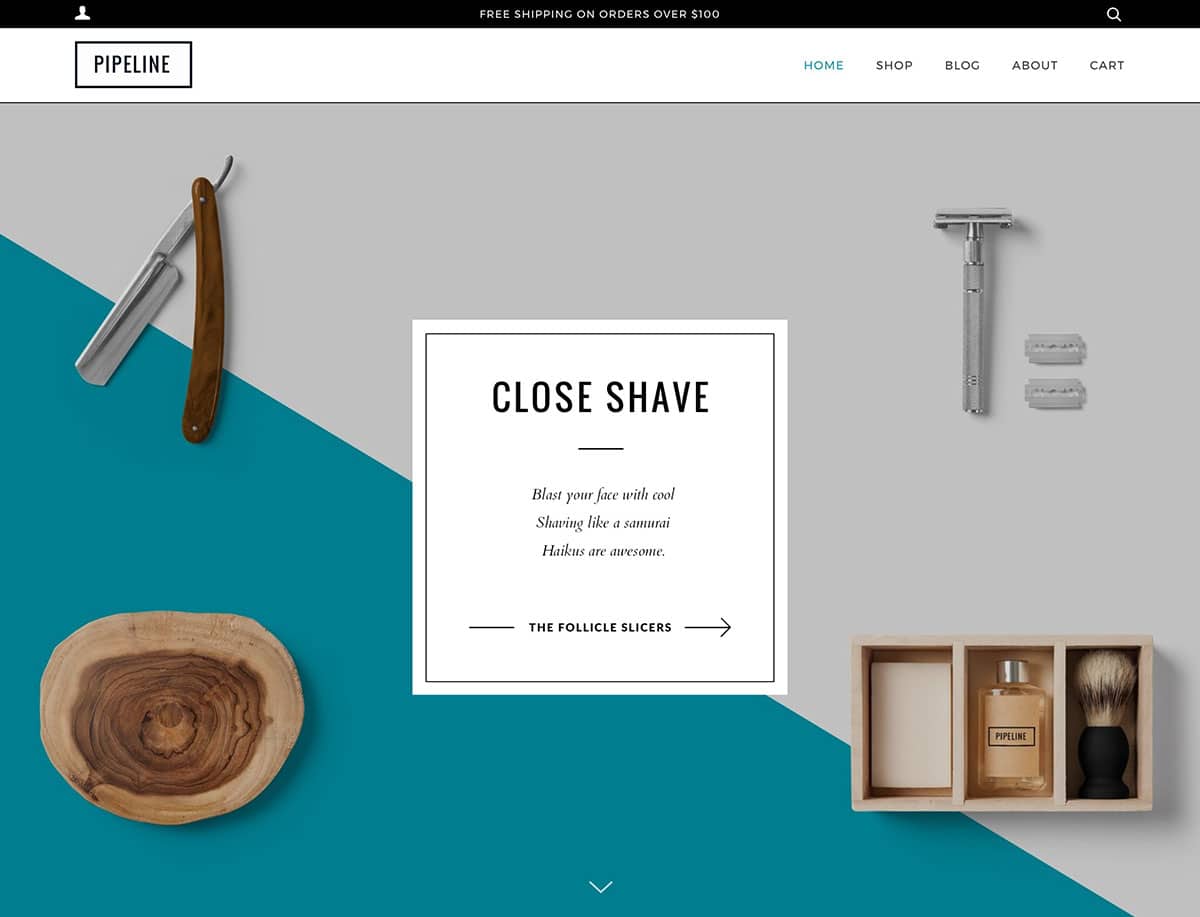
Task: Open the ABOUT menu item
Action: pyautogui.click(x=1035, y=65)
